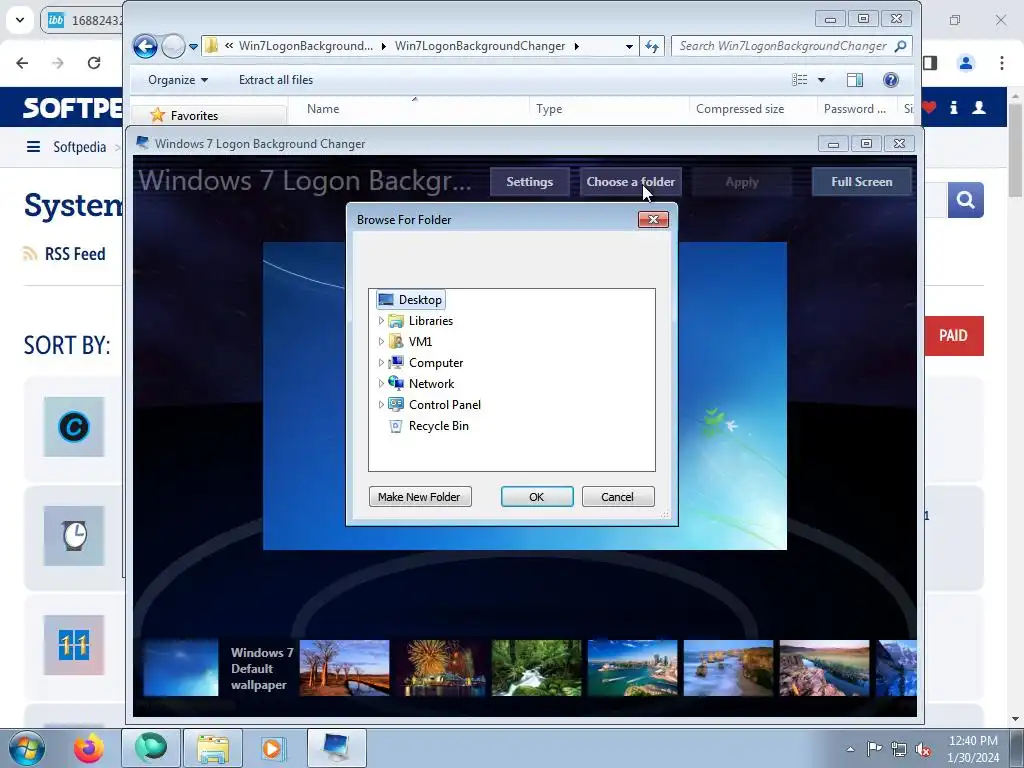This screenshot has width=1024, height=768.
Task: Open the browser three-dot menu
Action: coord(1002,63)
